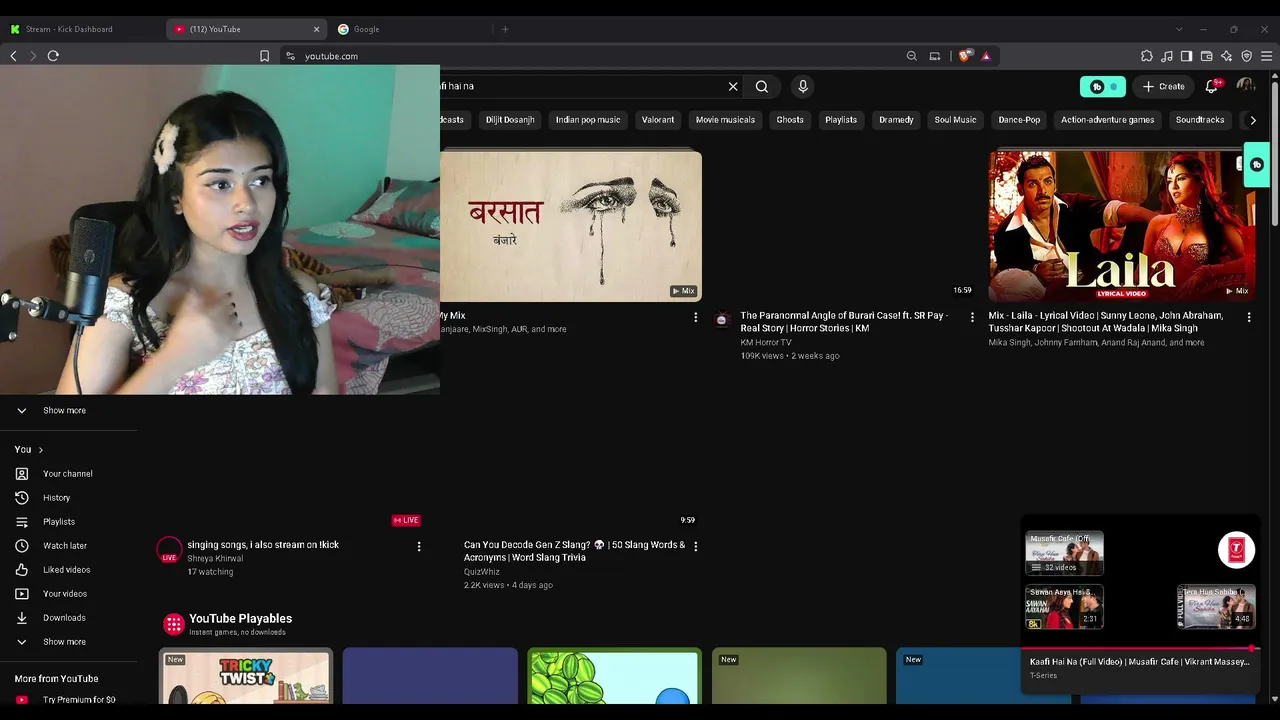This screenshot has height=720, width=1280.
Task: Open options for Mix - Laila video
Action: click(x=1248, y=317)
